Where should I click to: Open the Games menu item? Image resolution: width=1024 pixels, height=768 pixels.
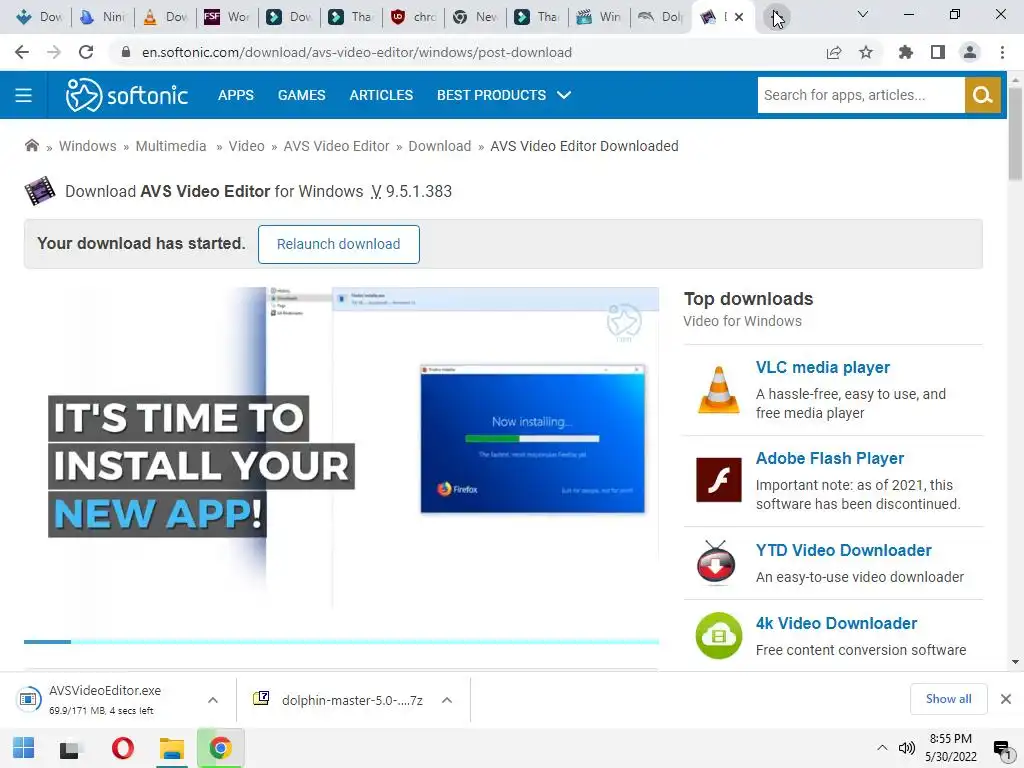click(301, 95)
